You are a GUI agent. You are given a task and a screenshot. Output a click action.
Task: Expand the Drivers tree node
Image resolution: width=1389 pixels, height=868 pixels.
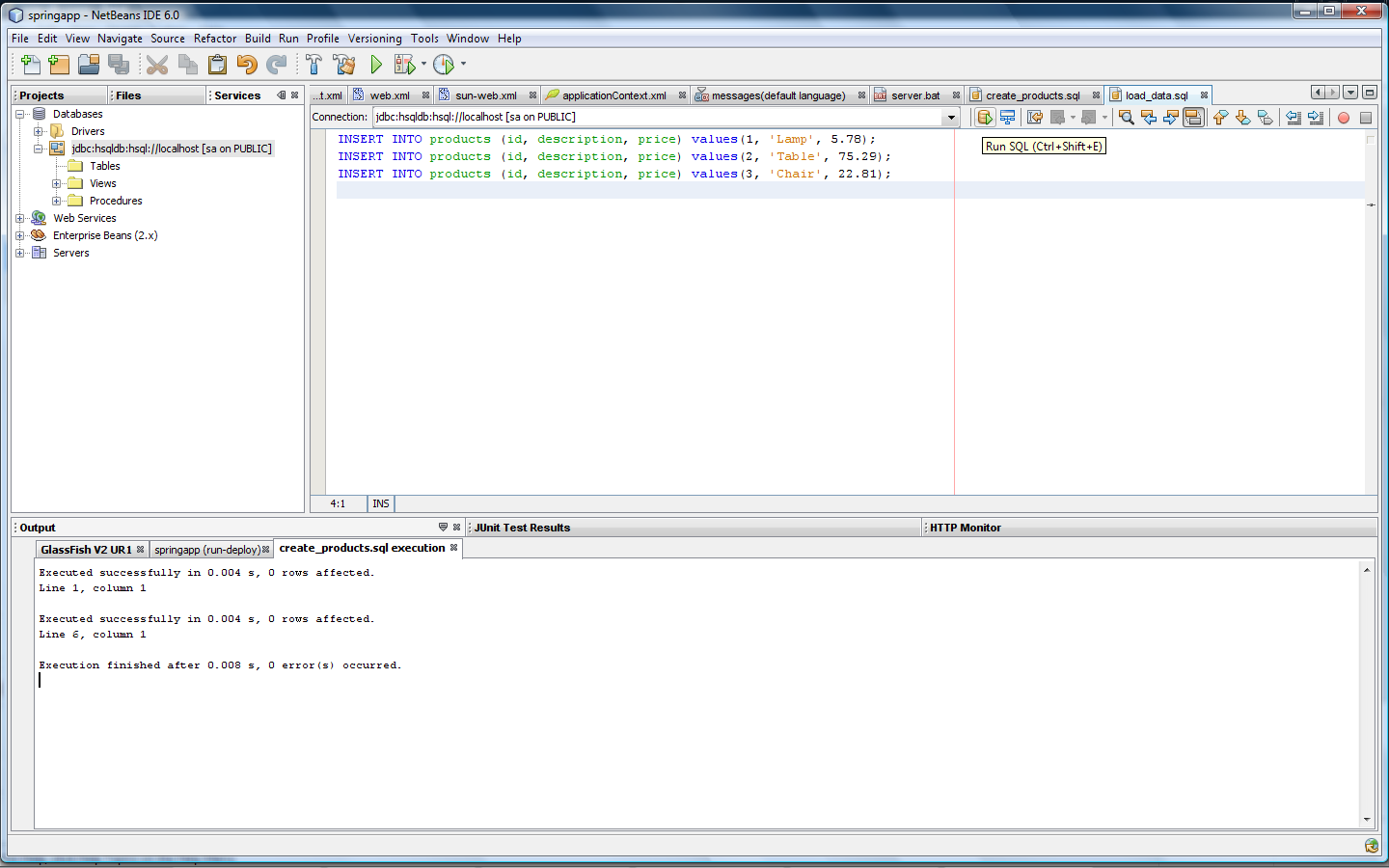tap(39, 131)
